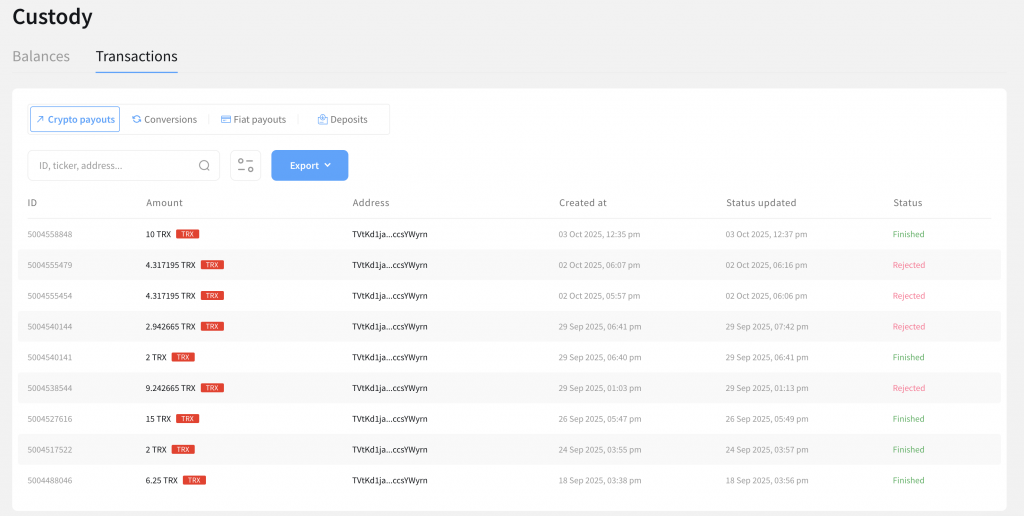1024x516 pixels.
Task: Open transaction ID 5004558848
Action: pos(50,235)
